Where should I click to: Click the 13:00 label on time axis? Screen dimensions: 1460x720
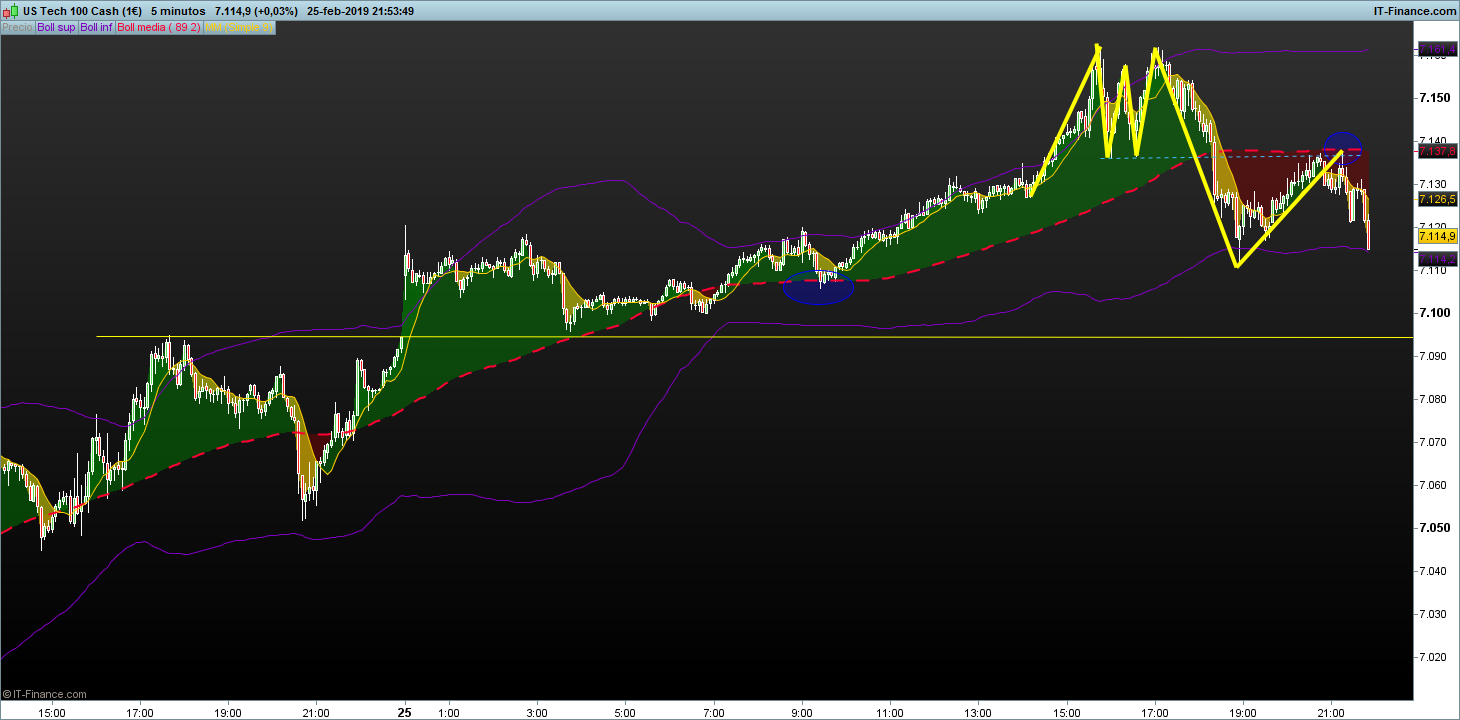pos(978,713)
